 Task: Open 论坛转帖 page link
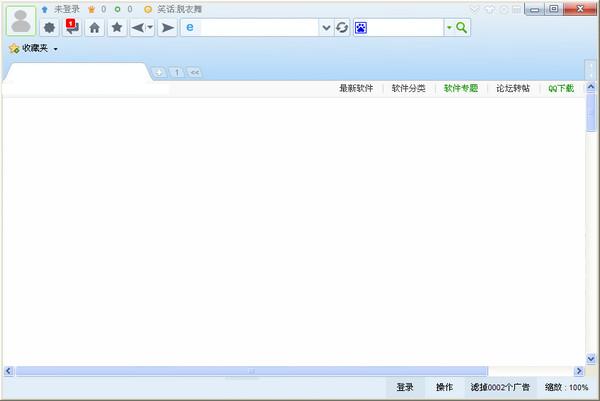(513, 88)
